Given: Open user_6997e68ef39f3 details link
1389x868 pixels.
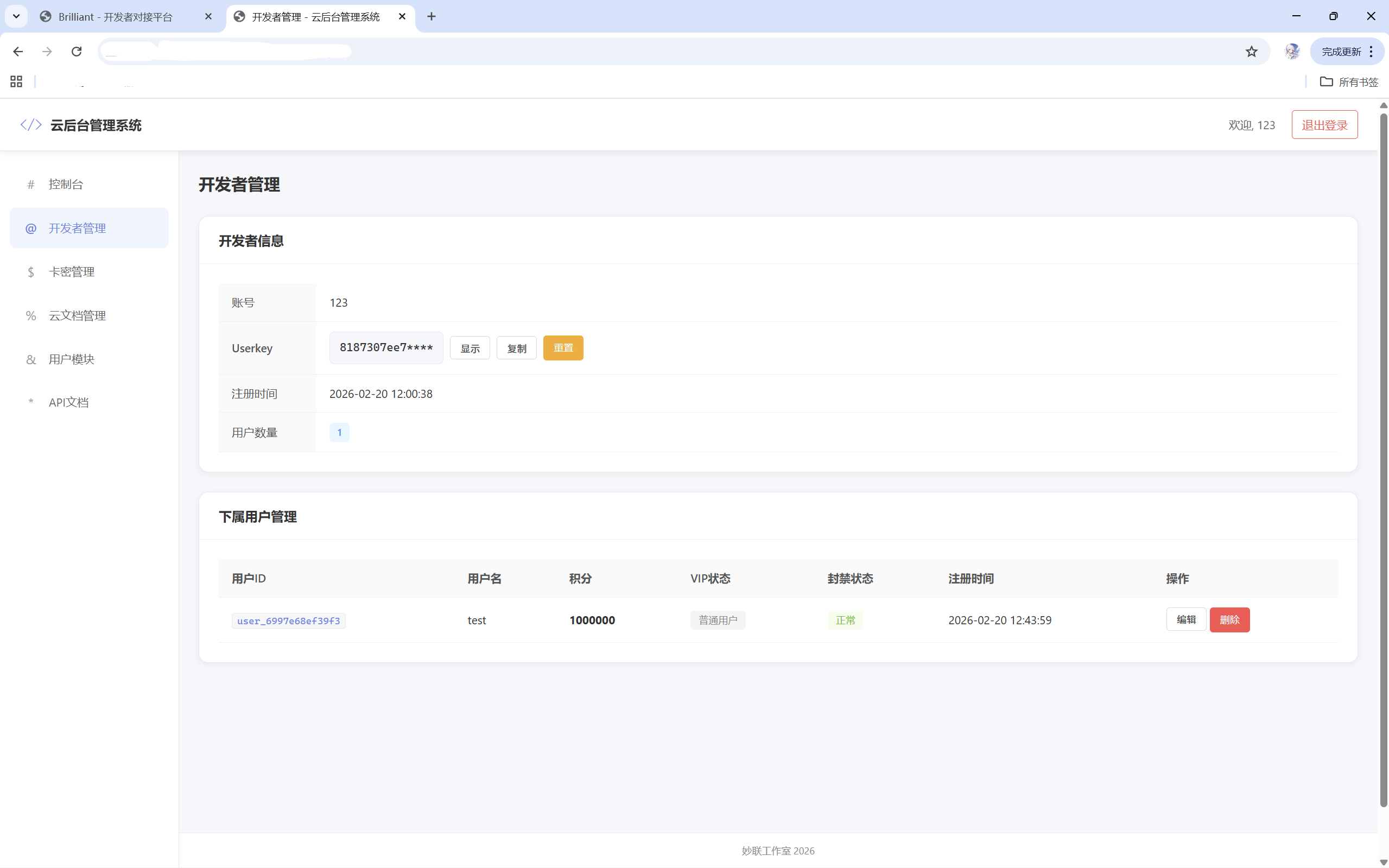Looking at the screenshot, I should pos(288,620).
